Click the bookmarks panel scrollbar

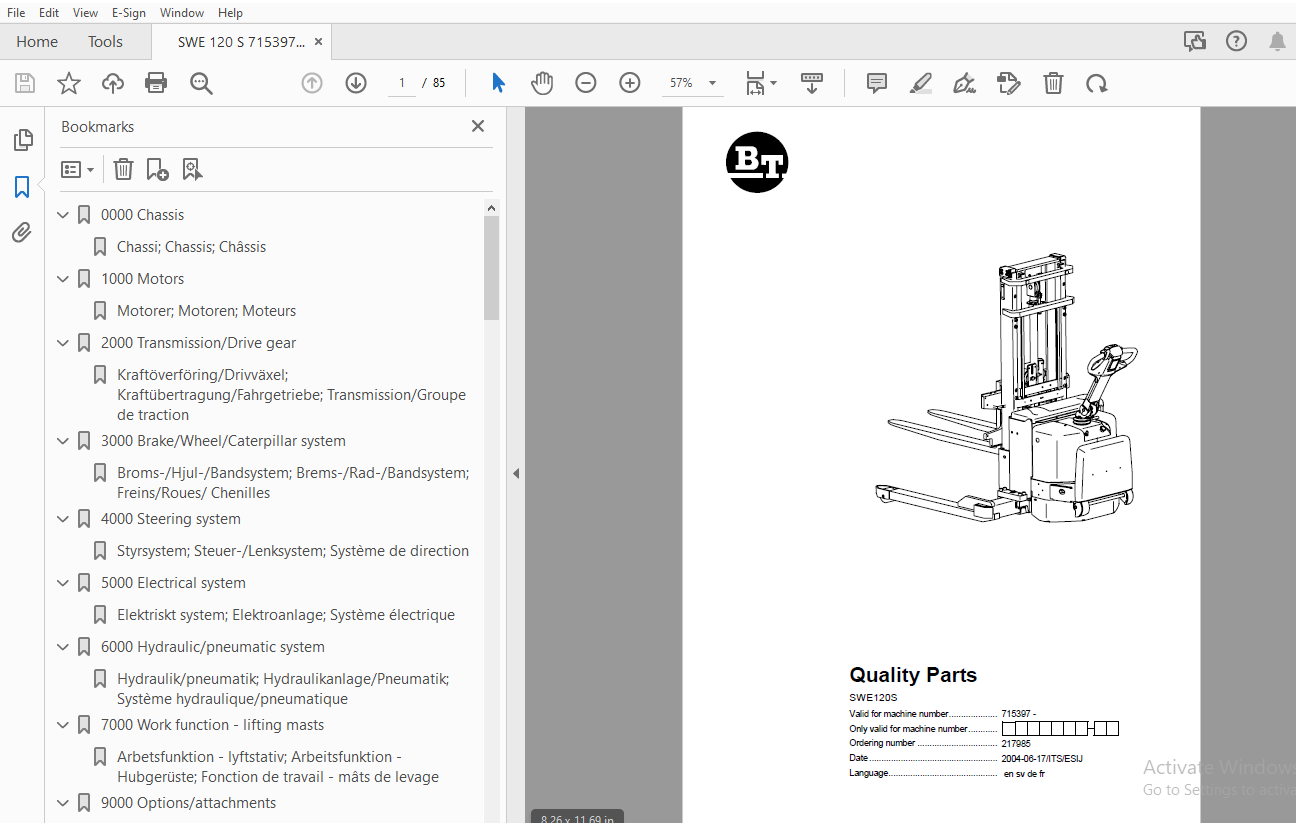coord(491,268)
